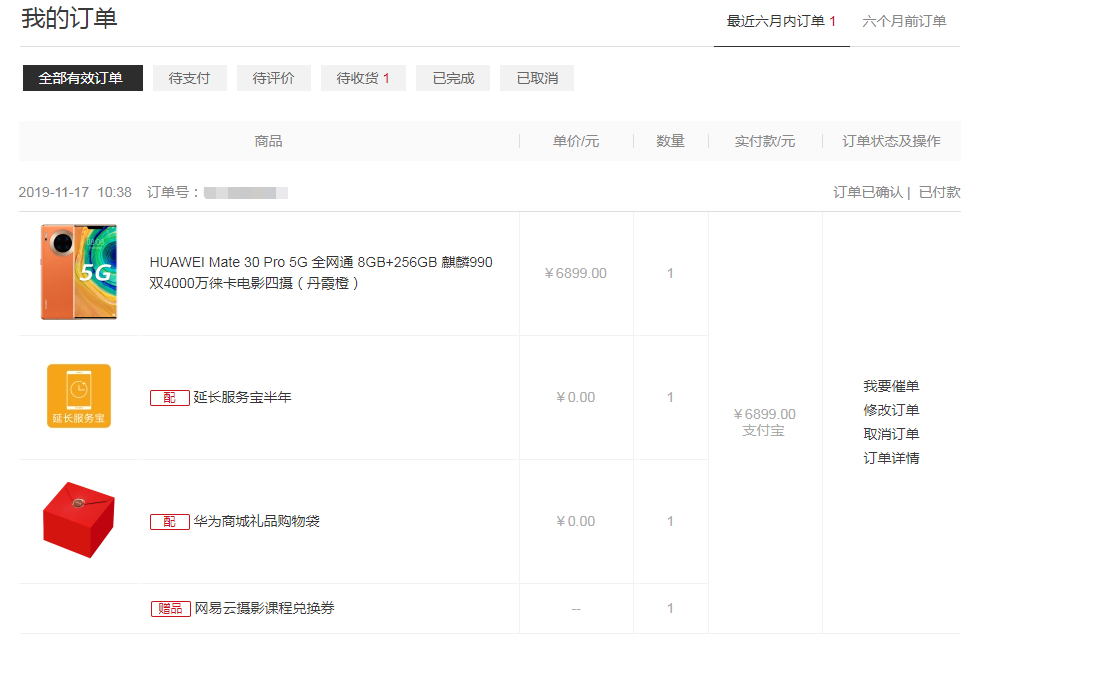
Task: Select the 已取消 filter
Action: (x=537, y=78)
